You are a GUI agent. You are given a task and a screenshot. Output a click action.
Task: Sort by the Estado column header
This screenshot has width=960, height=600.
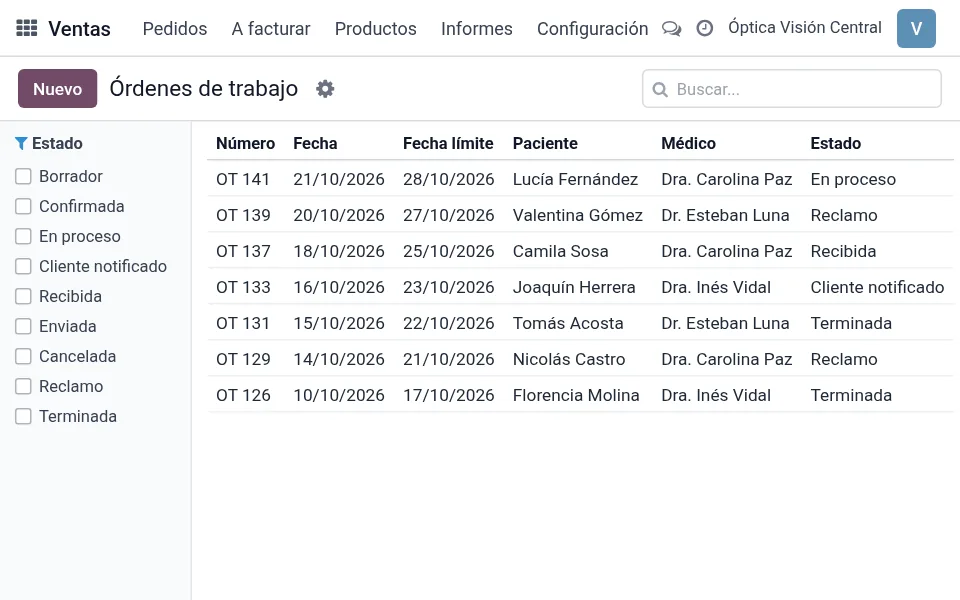click(836, 143)
